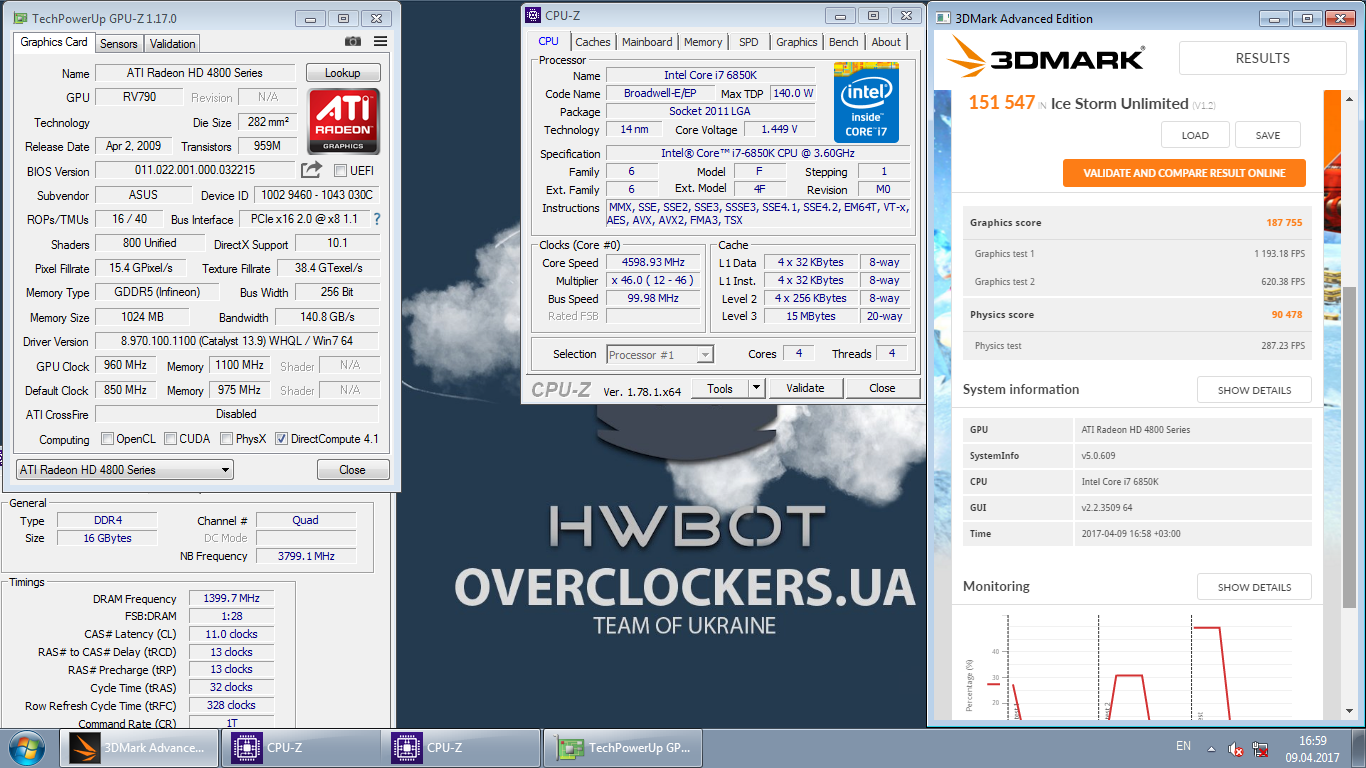Select the GPU-Z Graphics Card tab
1366x768 pixels.
tap(54, 42)
